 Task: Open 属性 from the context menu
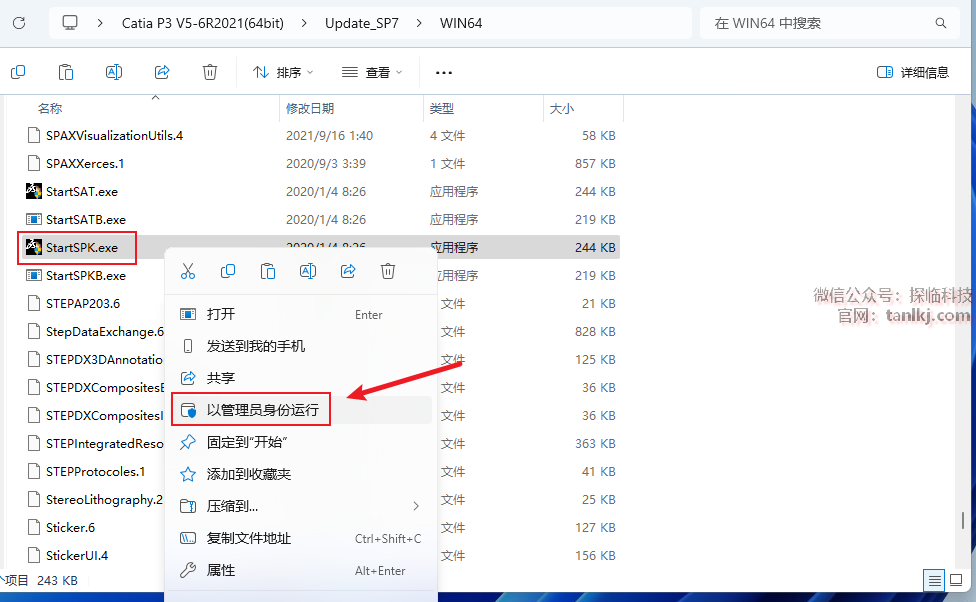click(x=301, y=570)
